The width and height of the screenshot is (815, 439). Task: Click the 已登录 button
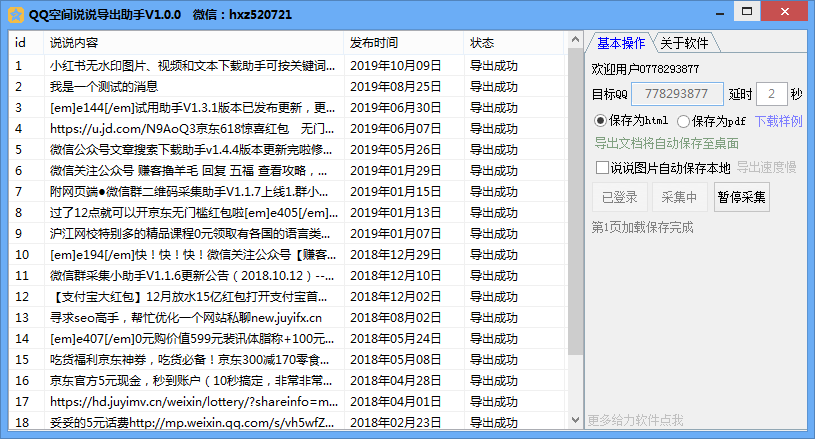(x=620, y=197)
